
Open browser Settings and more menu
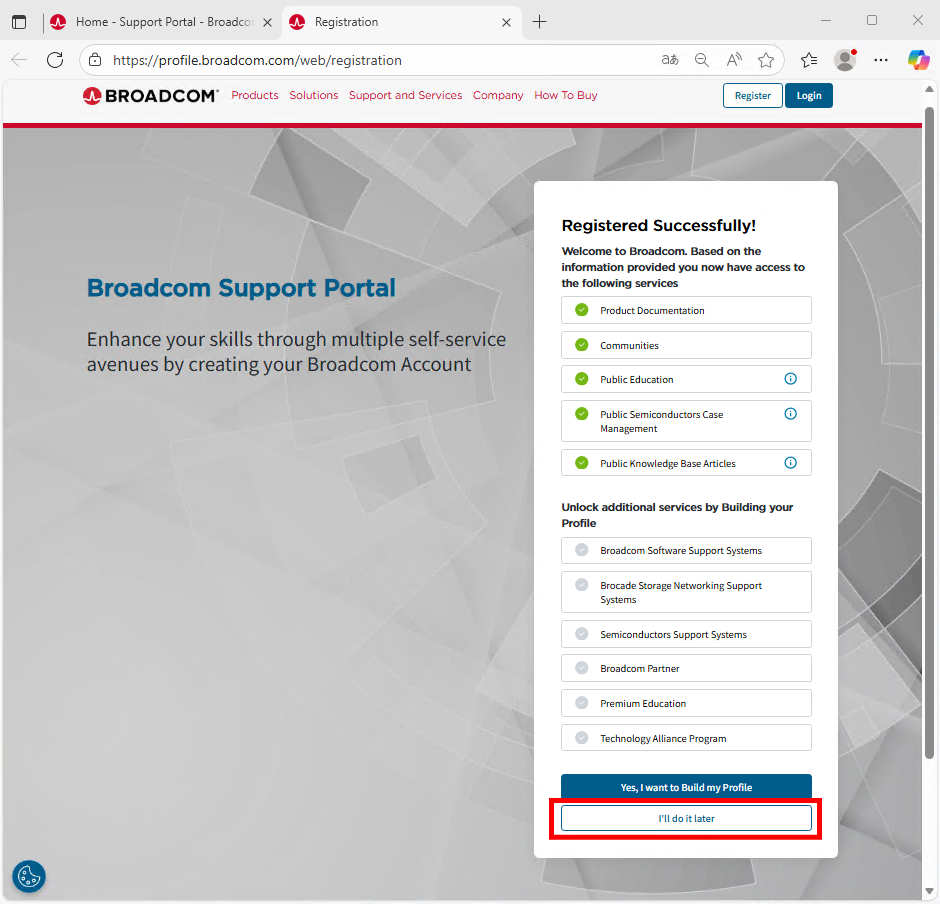[x=881, y=60]
